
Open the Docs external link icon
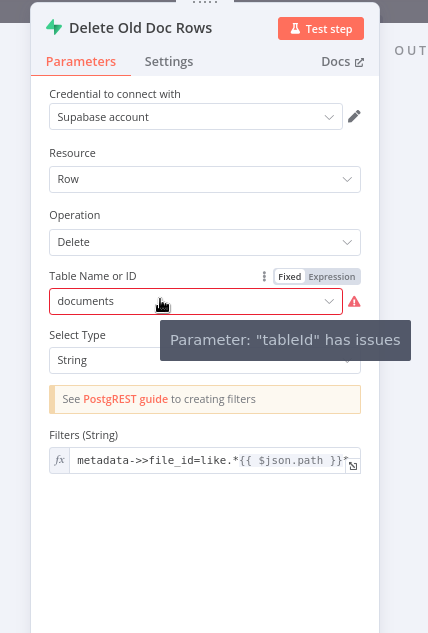click(359, 62)
